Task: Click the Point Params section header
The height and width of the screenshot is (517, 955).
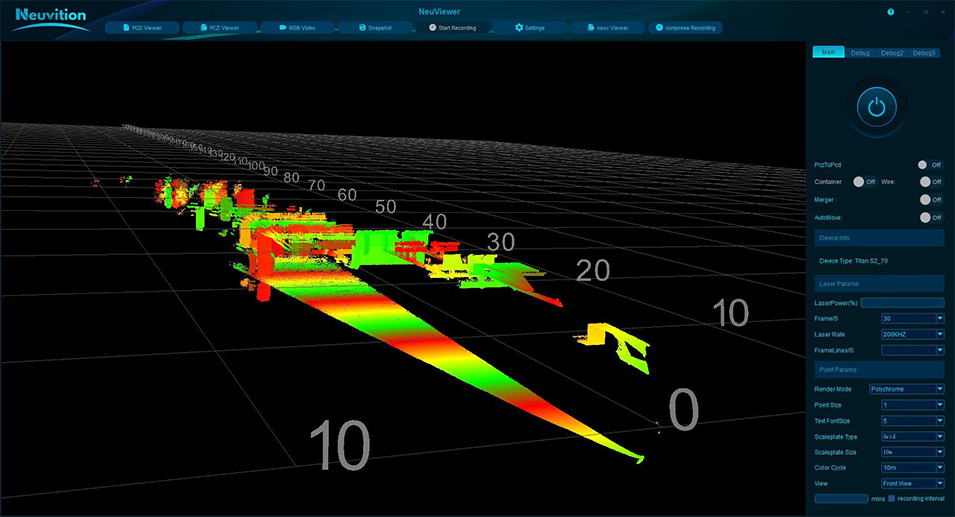Action: (x=879, y=370)
